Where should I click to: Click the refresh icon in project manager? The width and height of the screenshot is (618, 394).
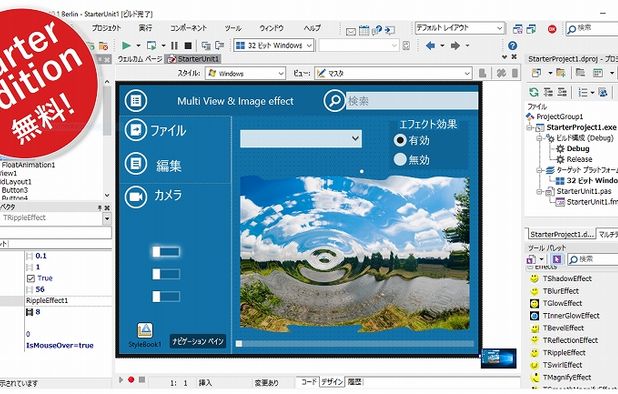point(534,92)
